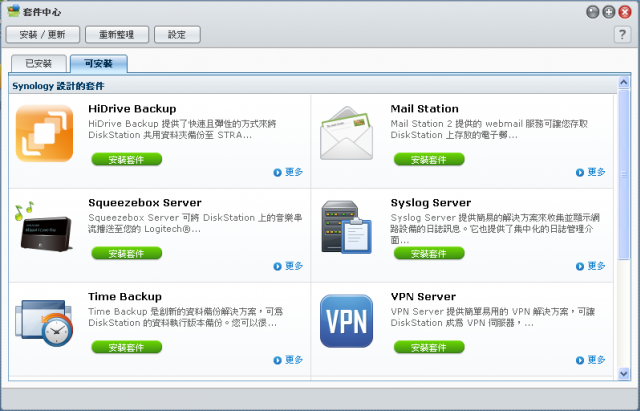This screenshot has width=640, height=411.
Task: Click the Time Backup clock icon
Action: tap(44, 323)
